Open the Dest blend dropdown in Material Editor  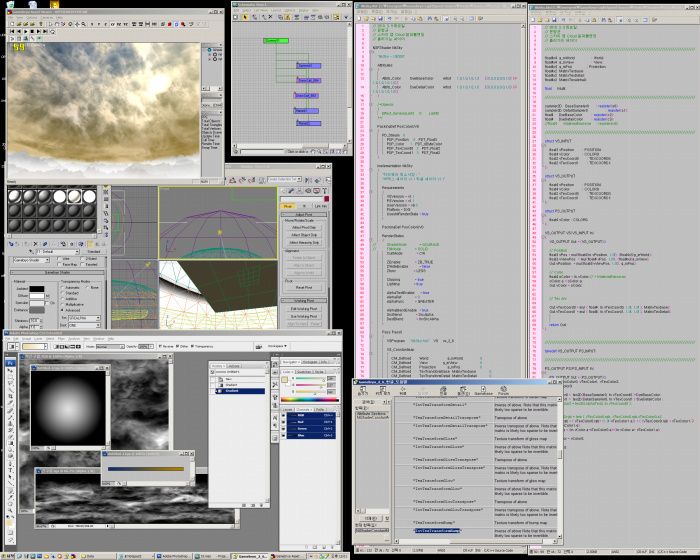84,325
